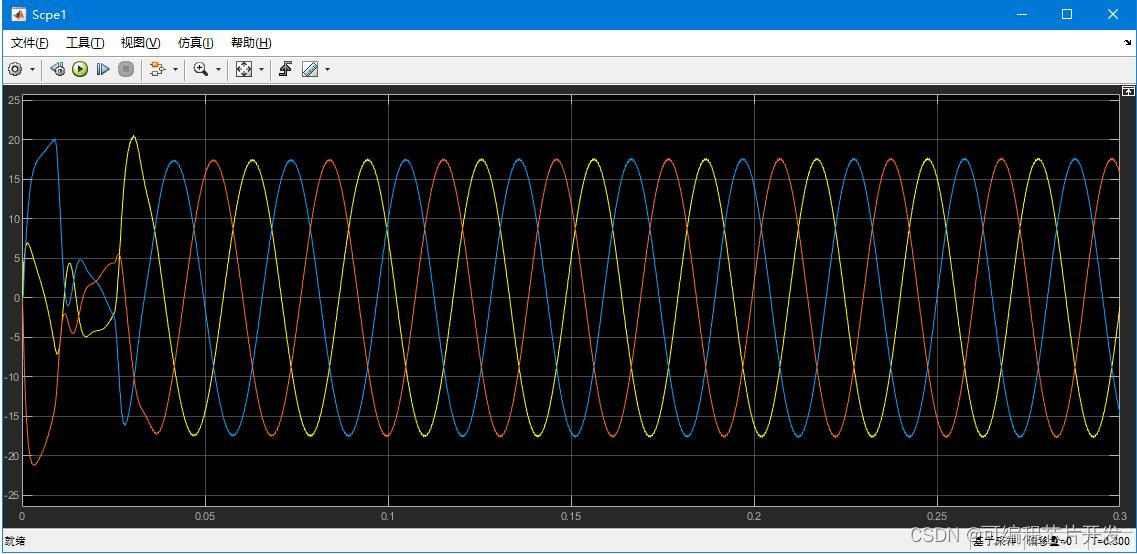This screenshot has height=554, width=1137.
Task: Expand the arrow beside the gear settings icon
Action: [33, 70]
